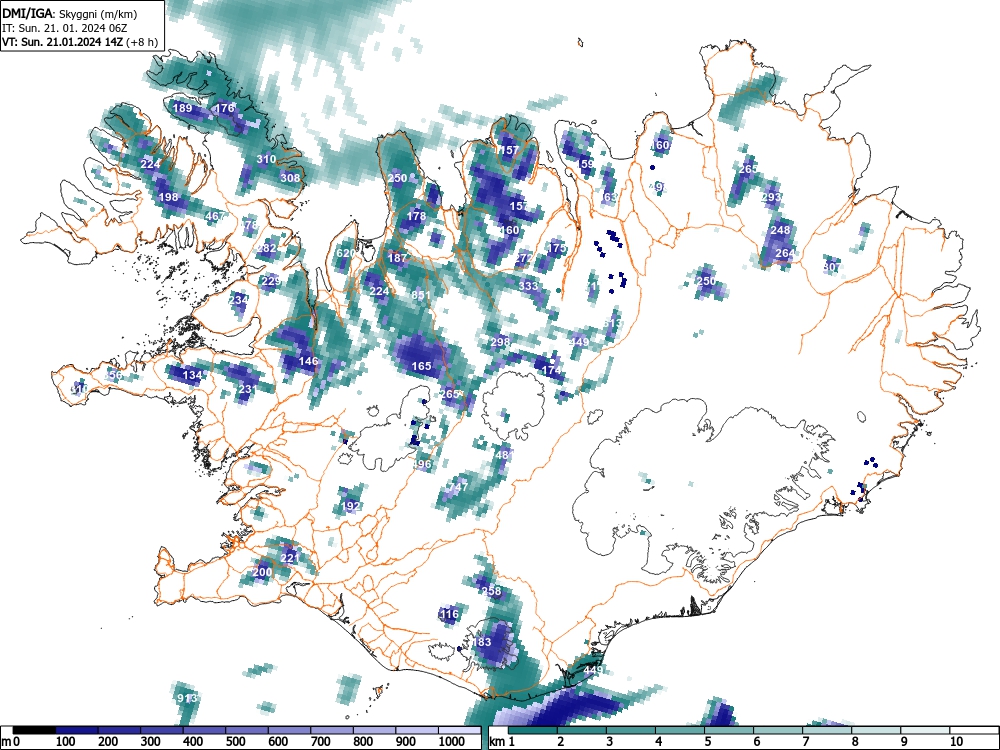The width and height of the screenshot is (1000, 750).
Task: Click the '1000' tick label on the metre legend
Action: coord(452,742)
